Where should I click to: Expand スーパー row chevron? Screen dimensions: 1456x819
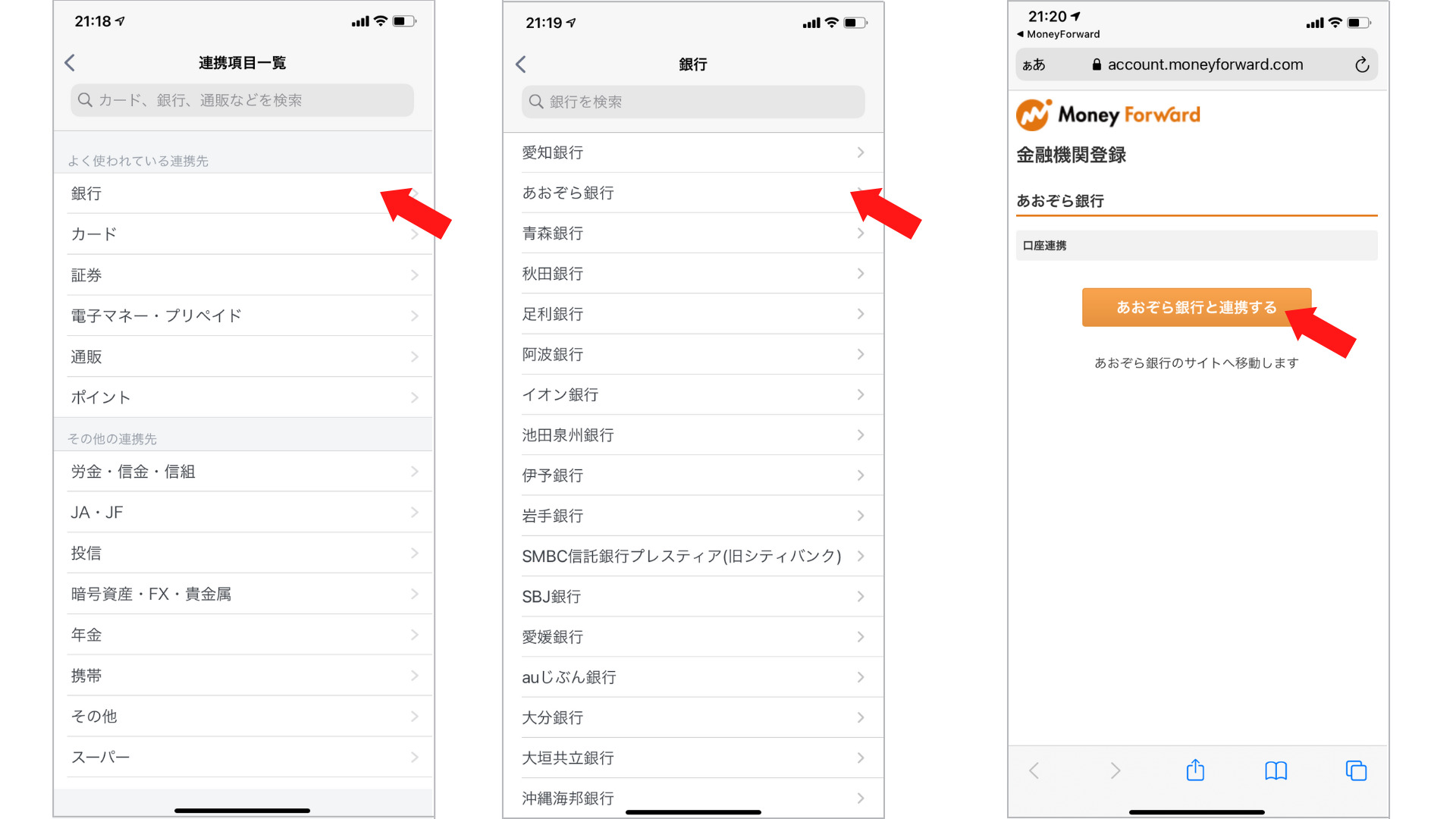(x=415, y=757)
